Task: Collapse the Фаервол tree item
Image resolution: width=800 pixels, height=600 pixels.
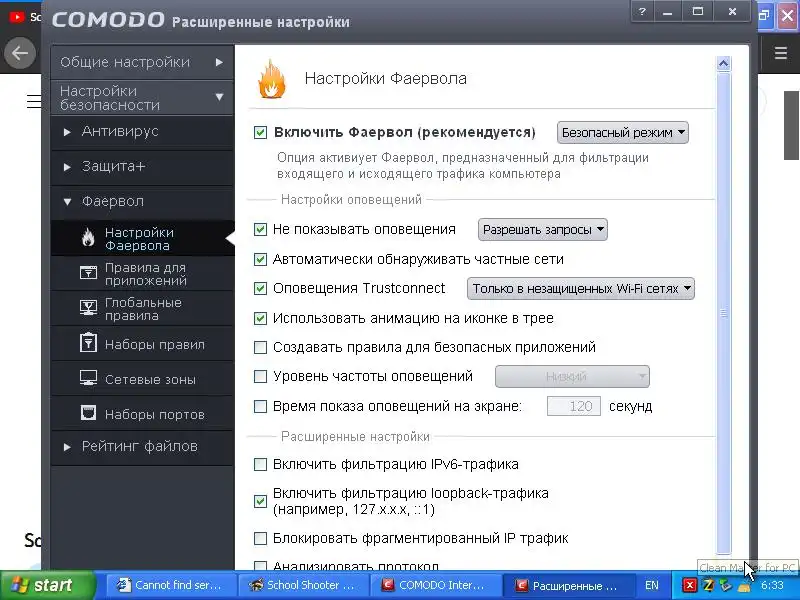Action: tap(142, 202)
